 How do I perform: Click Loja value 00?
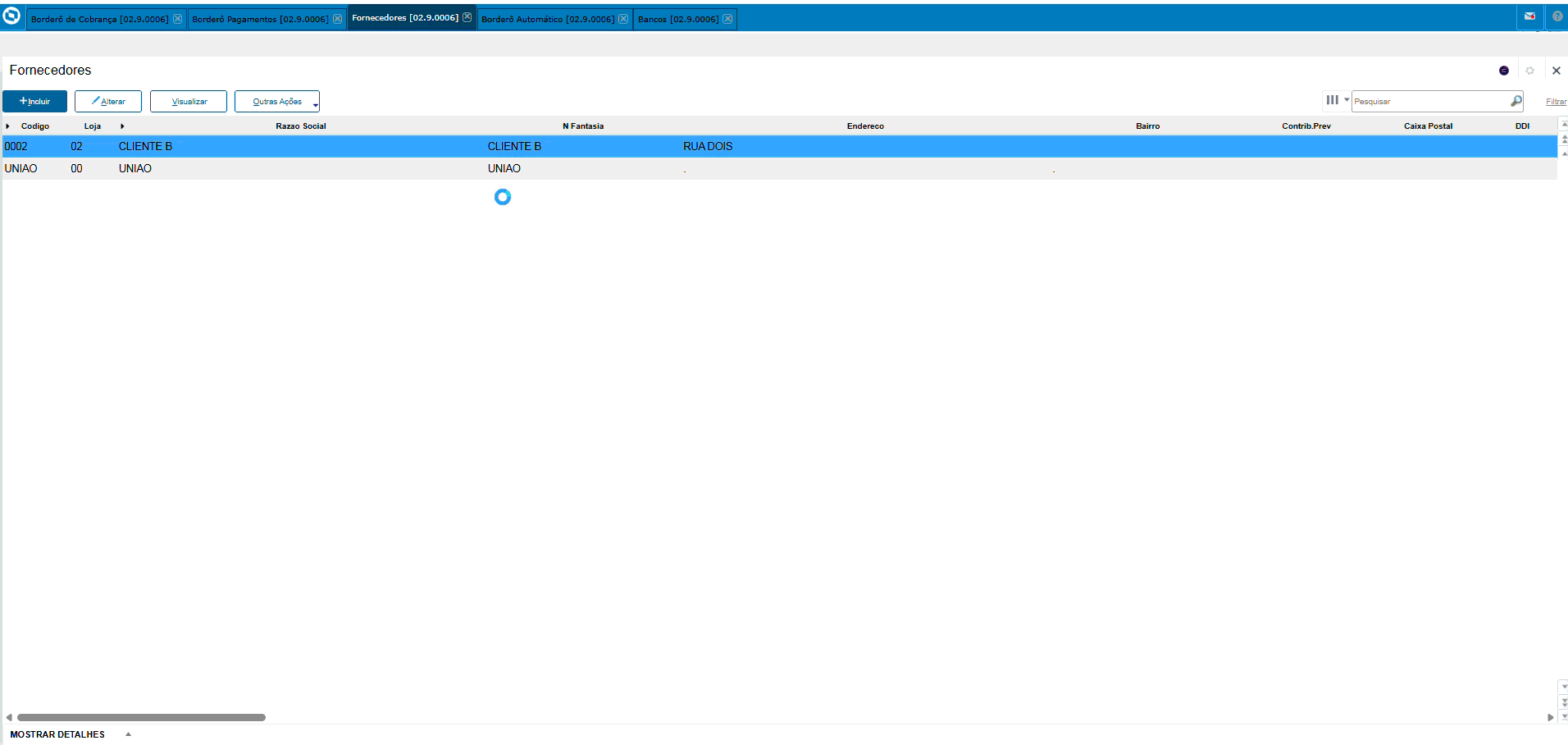coord(76,168)
